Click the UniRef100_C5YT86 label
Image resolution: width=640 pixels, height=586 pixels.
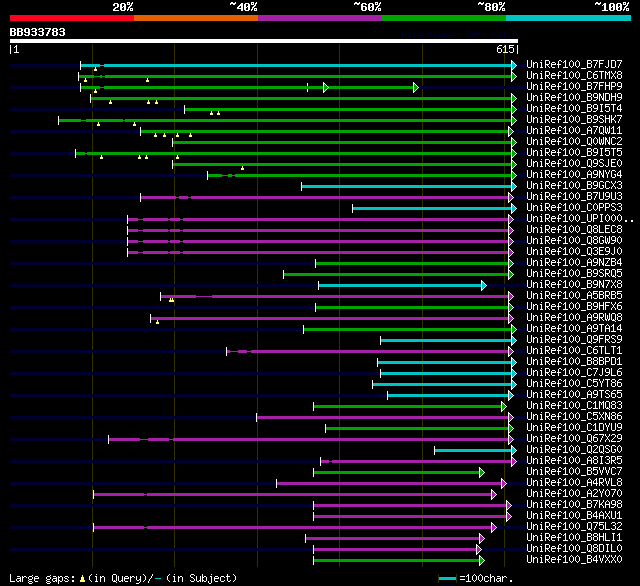coord(574,384)
